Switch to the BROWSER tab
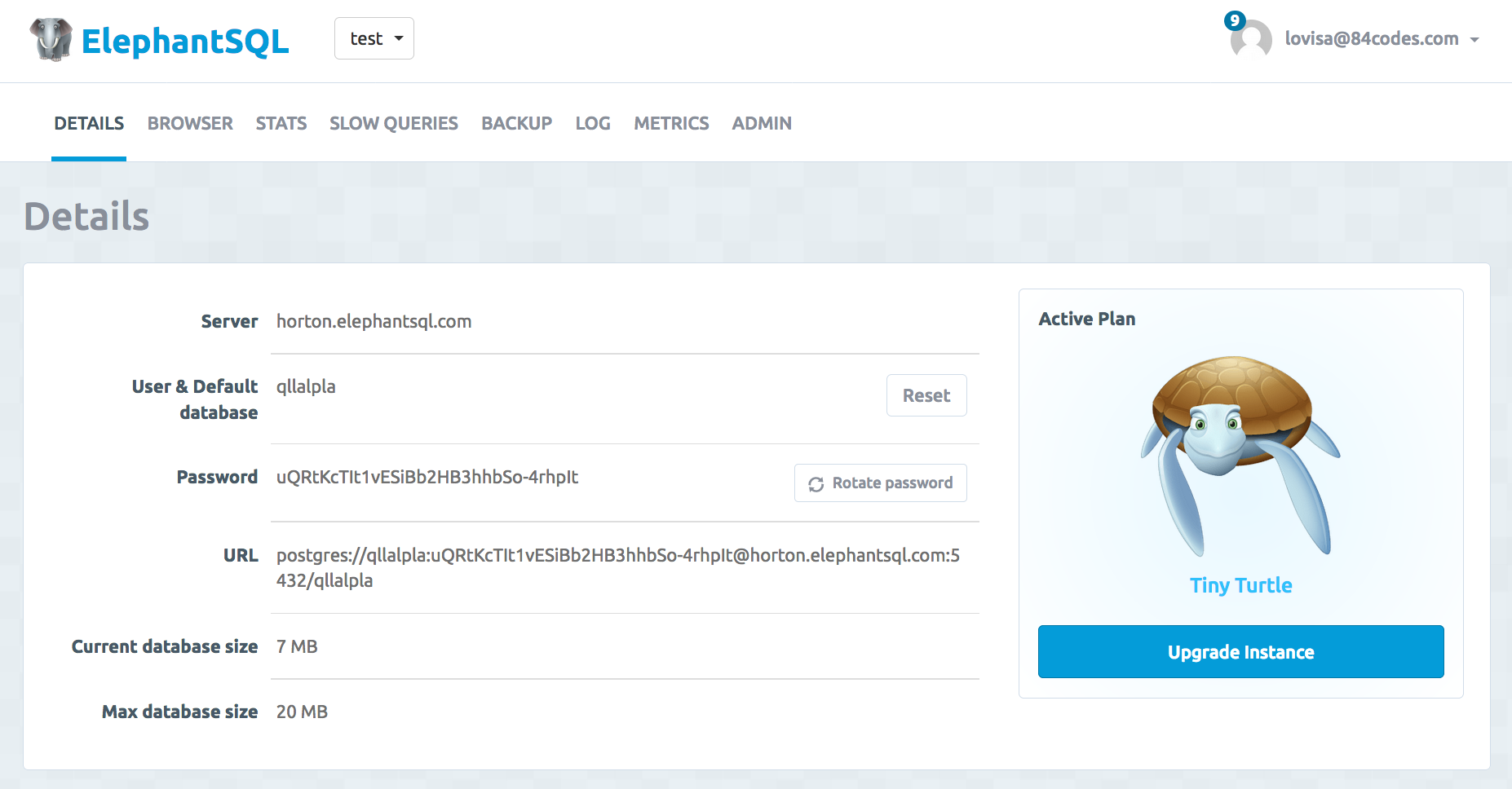Viewport: 1512px width, 789px height. click(x=190, y=123)
